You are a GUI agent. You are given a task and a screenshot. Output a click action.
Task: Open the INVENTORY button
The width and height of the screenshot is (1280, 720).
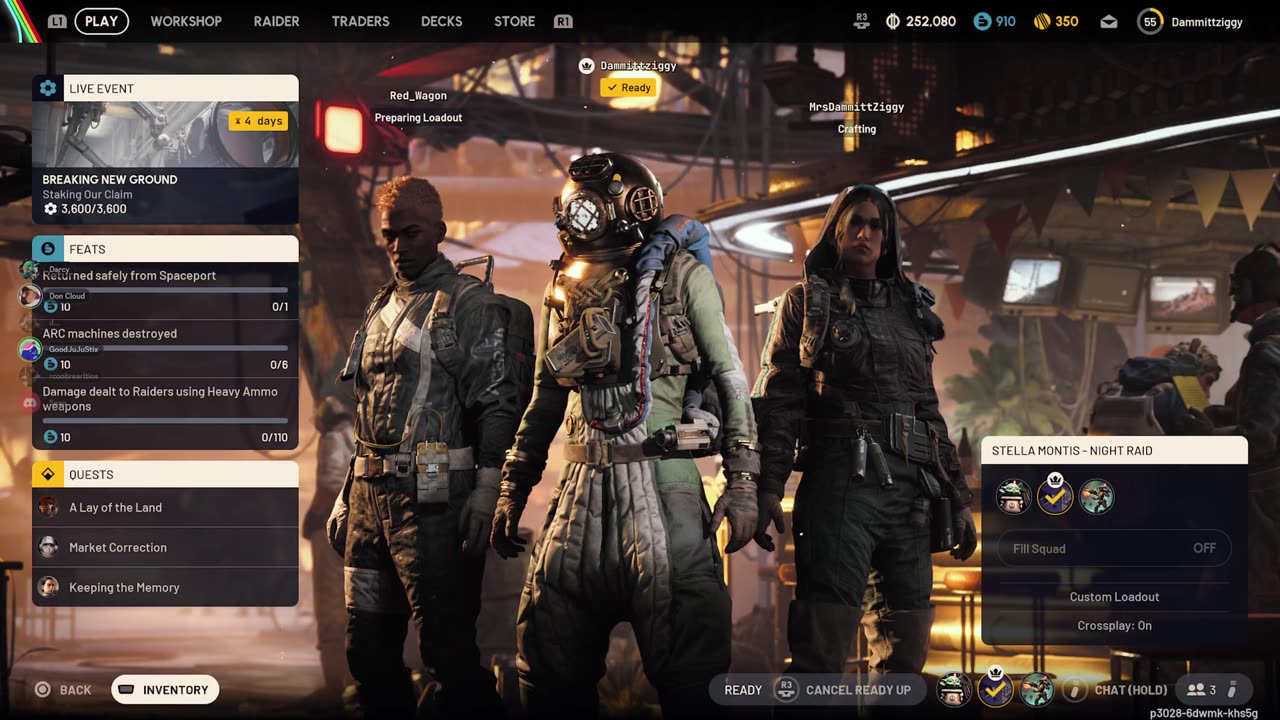click(165, 690)
